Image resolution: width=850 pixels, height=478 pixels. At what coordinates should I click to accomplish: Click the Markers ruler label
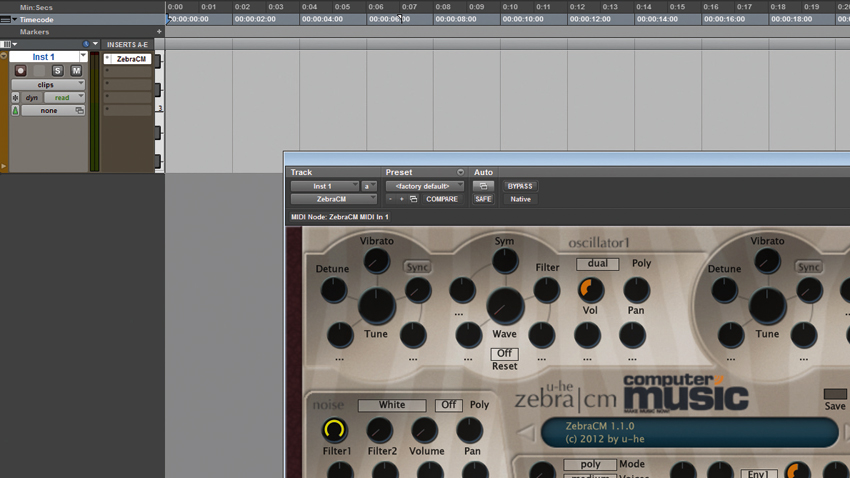tap(34, 32)
